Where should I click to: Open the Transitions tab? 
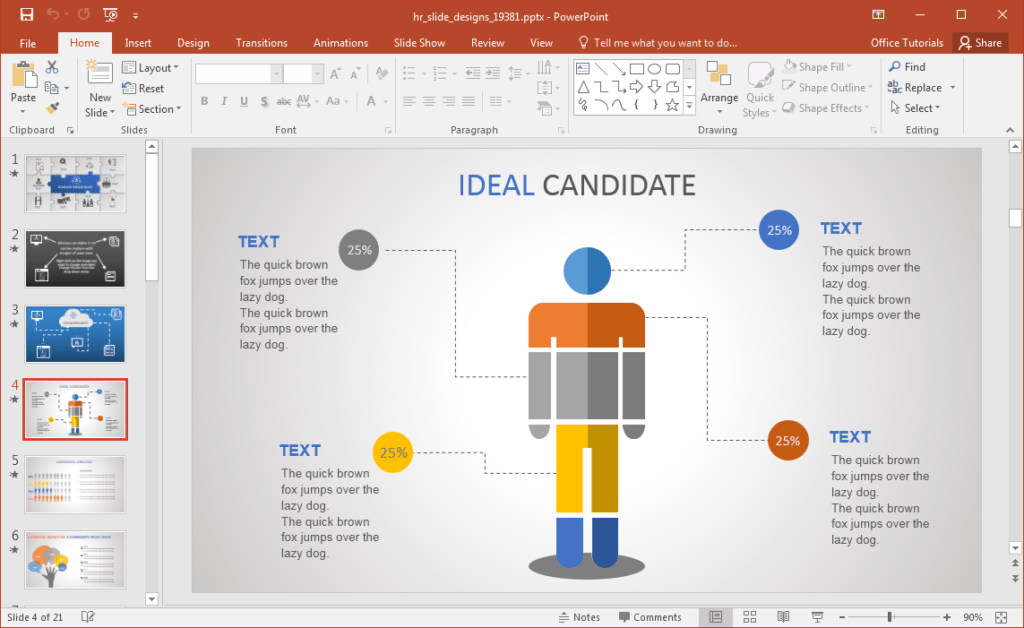coord(261,42)
